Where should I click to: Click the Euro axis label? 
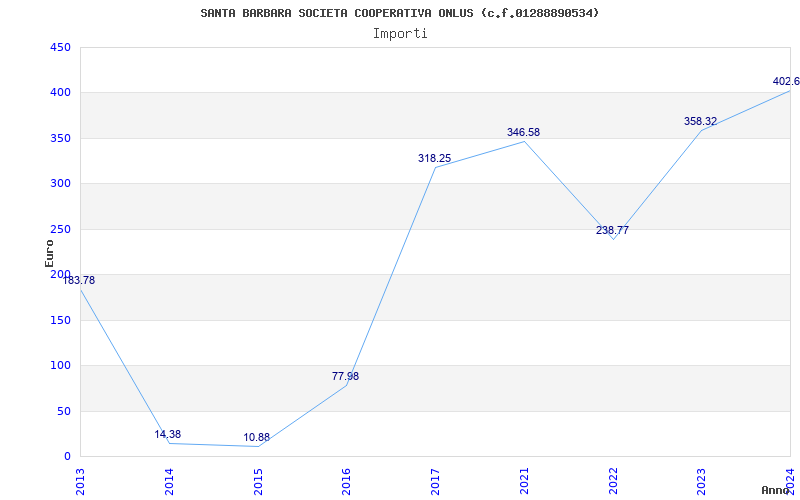pos(49,253)
